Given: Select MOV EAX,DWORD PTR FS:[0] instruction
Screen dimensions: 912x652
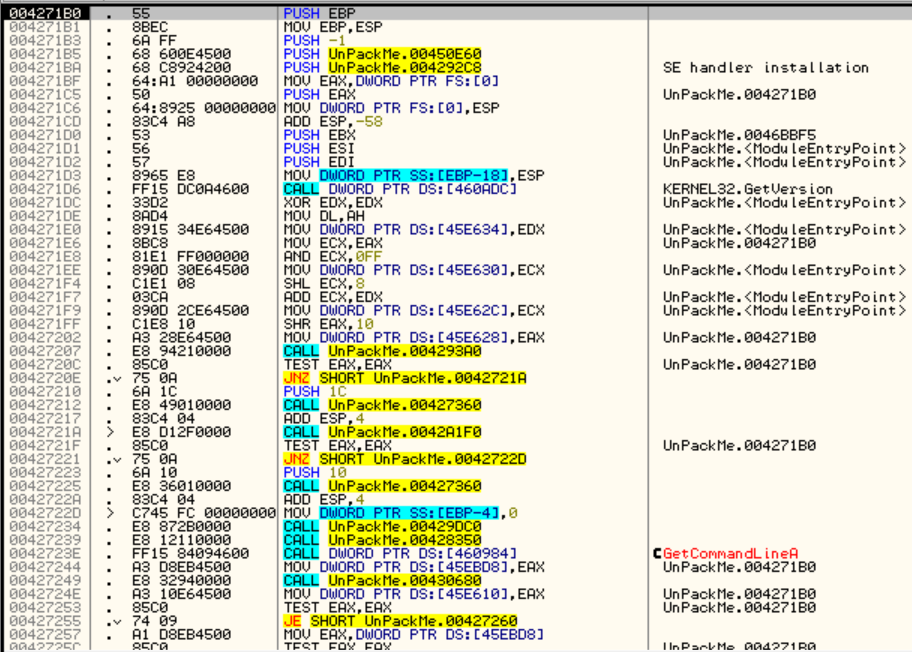Looking at the screenshot, I should pyautogui.click(x=391, y=81).
